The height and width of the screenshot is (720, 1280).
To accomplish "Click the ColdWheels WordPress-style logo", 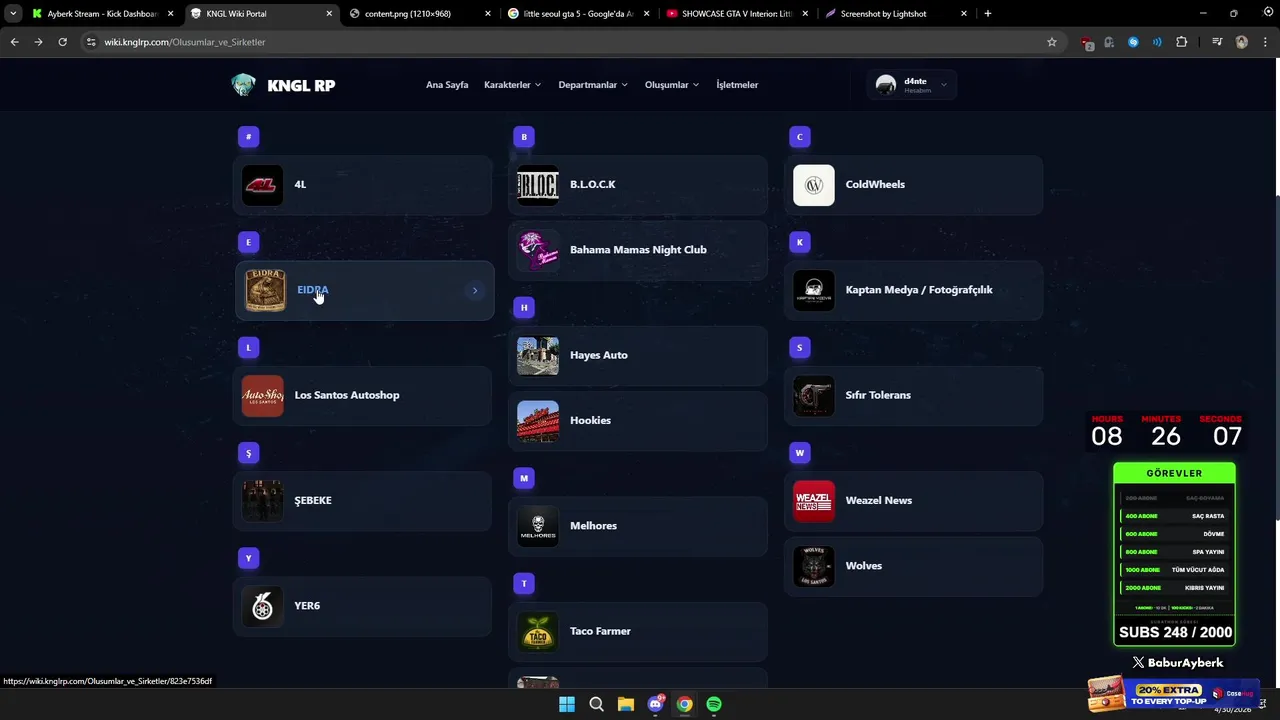I will point(814,185).
